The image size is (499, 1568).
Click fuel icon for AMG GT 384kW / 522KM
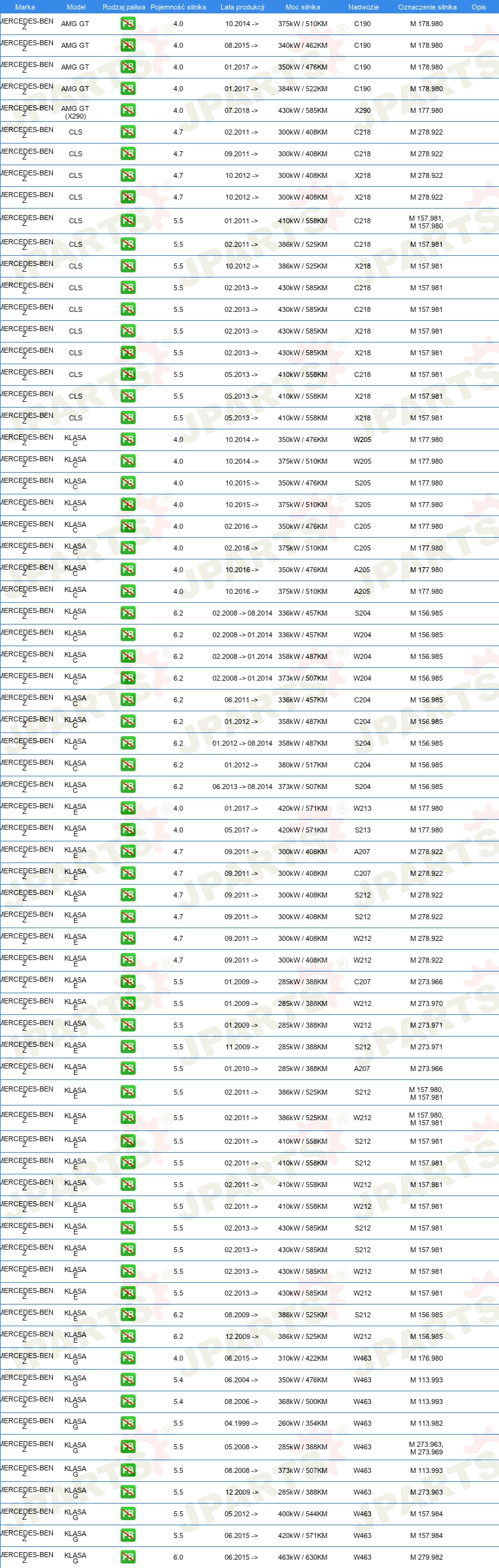[x=128, y=89]
